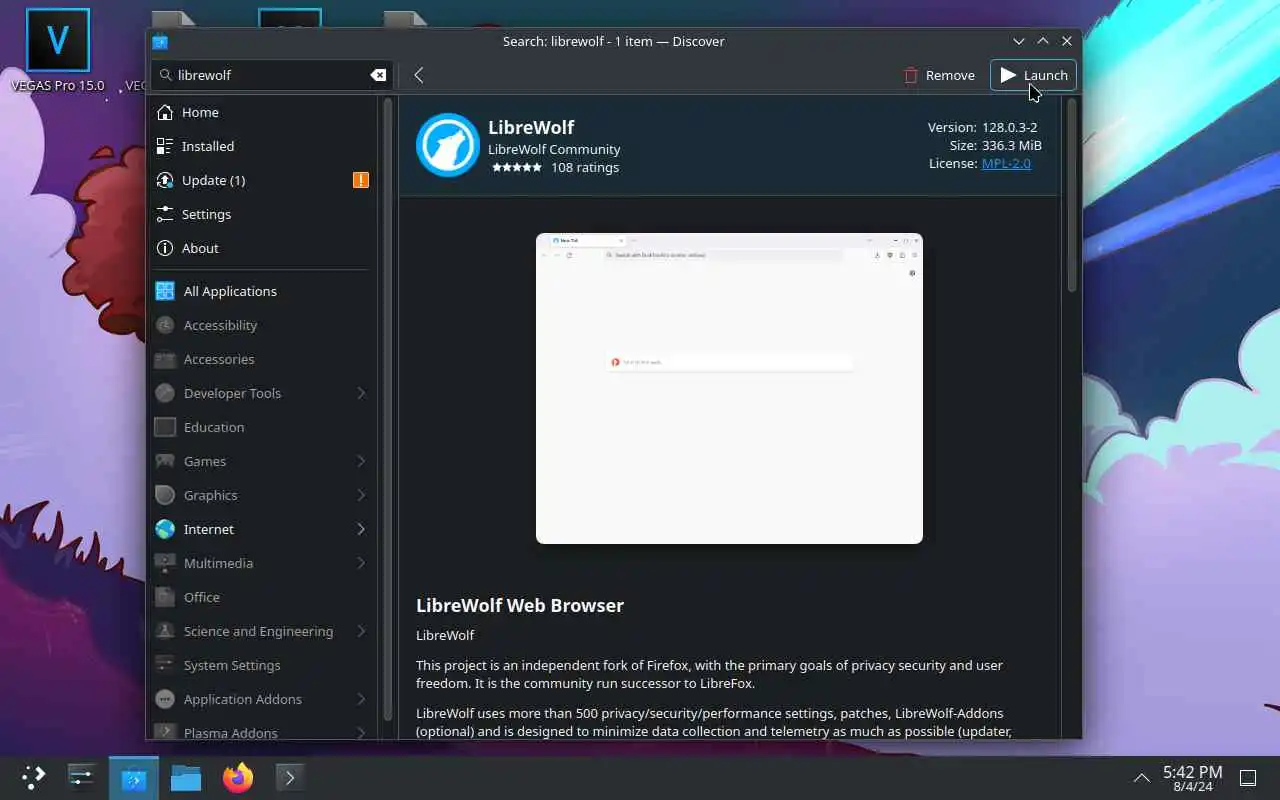Click the Discover taskbar icon

tap(134, 777)
